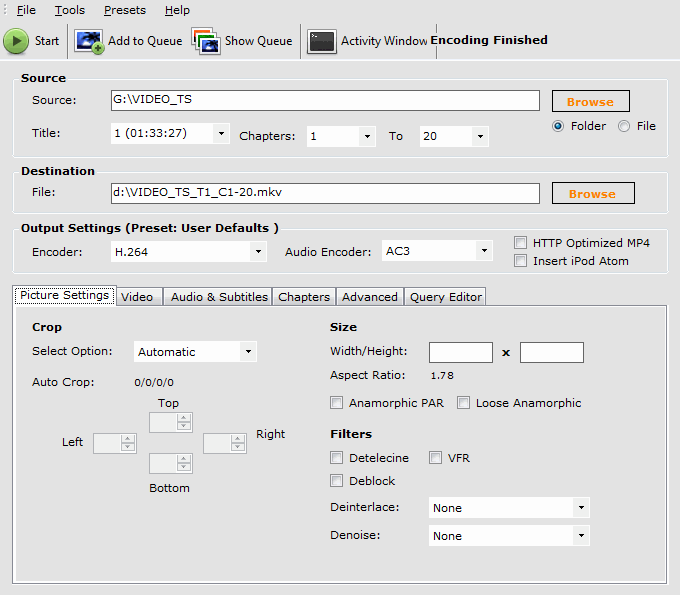This screenshot has height=595, width=680.
Task: Click the Add to Queue label
Action: [x=145, y=41]
